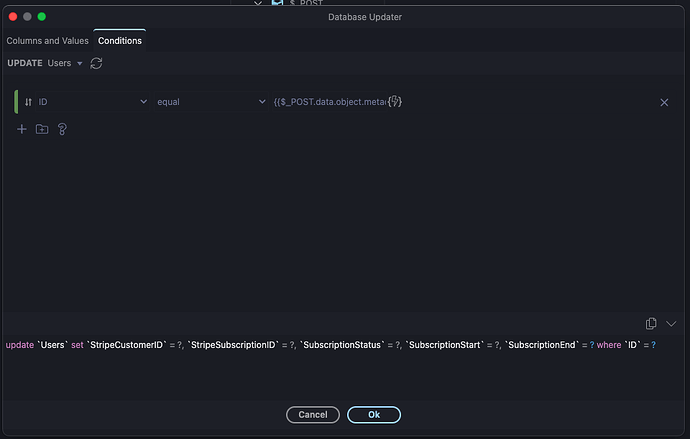Click the 'update' keyword in query
690x439 pixels.
(x=20, y=345)
